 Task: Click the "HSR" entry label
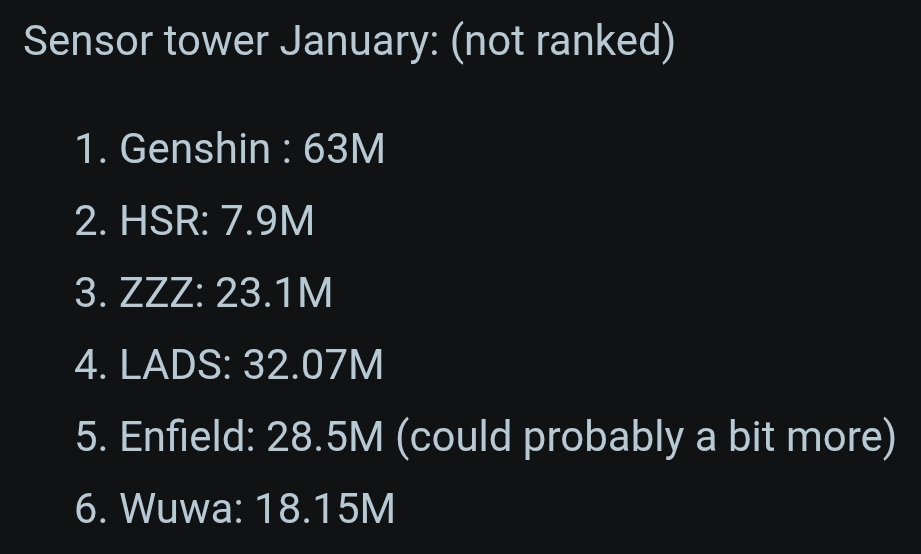[164, 221]
